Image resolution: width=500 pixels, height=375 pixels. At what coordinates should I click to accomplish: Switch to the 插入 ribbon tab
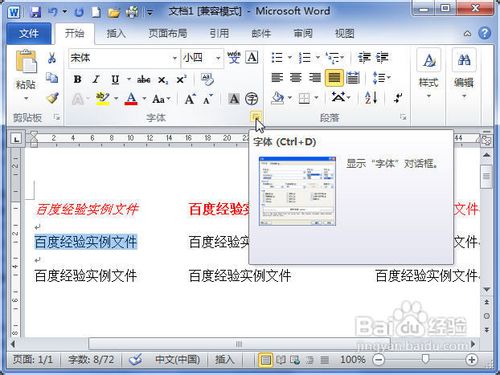[x=116, y=33]
